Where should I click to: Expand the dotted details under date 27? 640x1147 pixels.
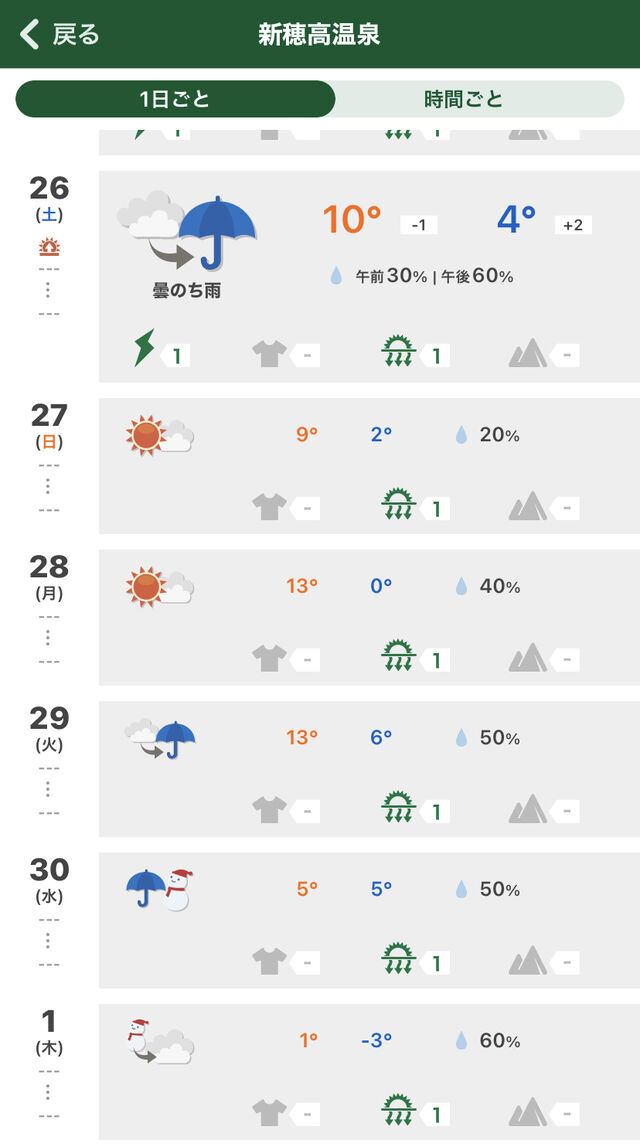tap(48, 486)
